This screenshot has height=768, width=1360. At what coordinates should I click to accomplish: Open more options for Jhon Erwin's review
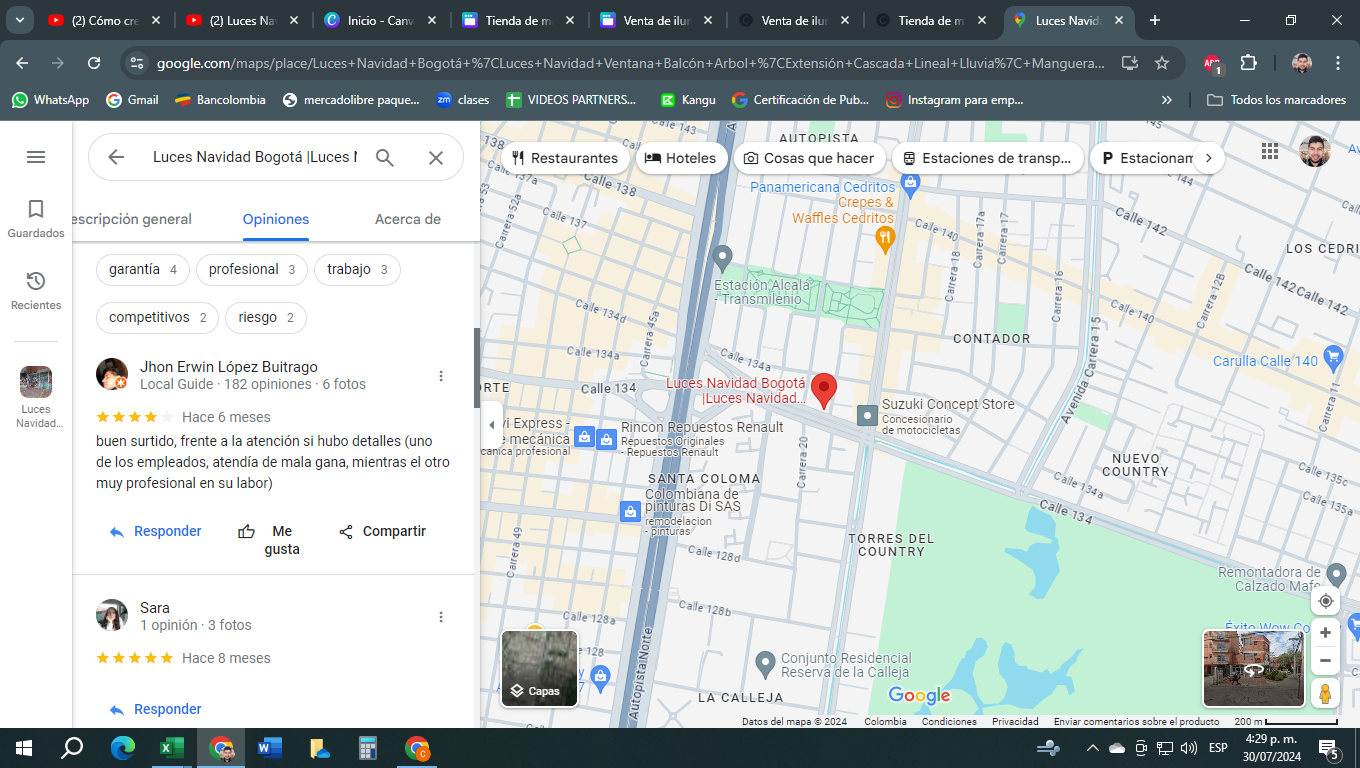(441, 376)
